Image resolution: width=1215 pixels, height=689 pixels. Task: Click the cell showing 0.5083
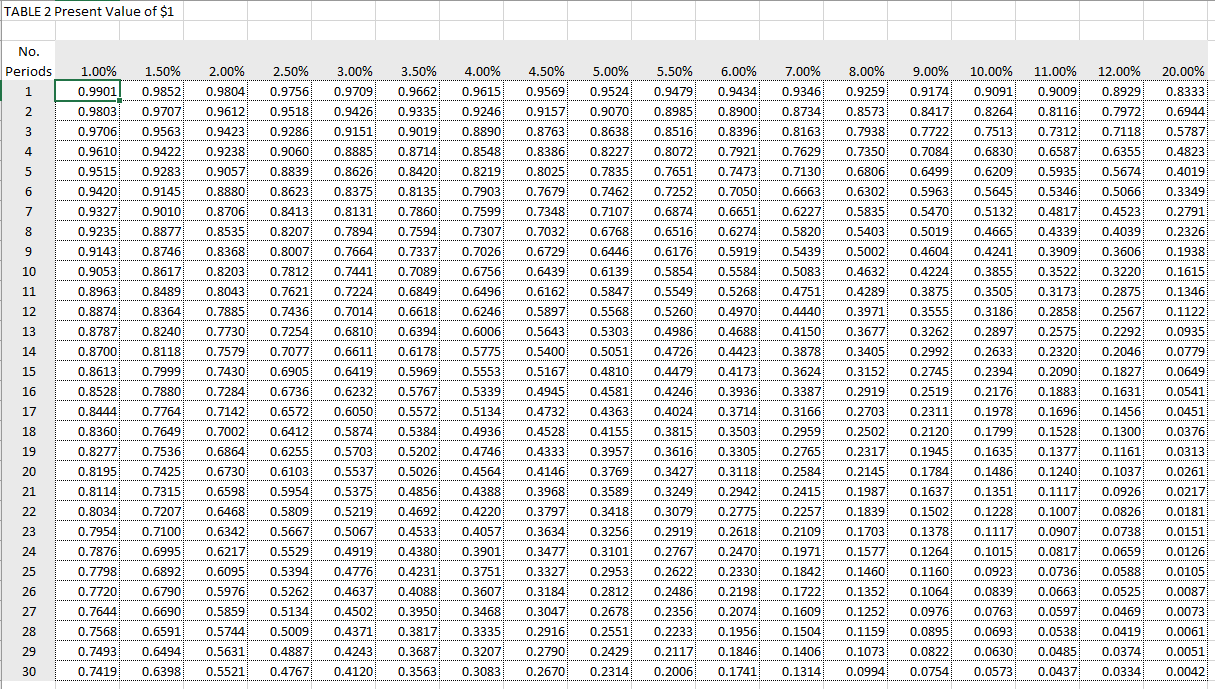(x=803, y=271)
